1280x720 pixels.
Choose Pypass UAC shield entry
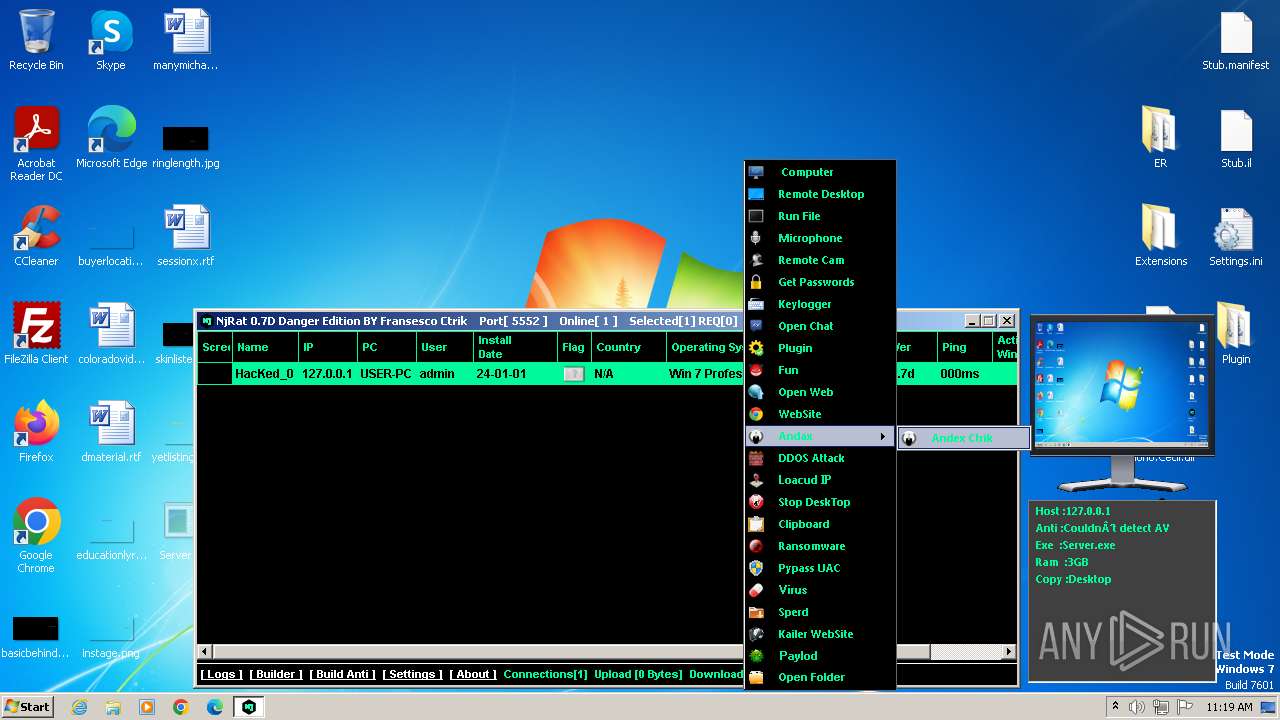tap(820, 568)
